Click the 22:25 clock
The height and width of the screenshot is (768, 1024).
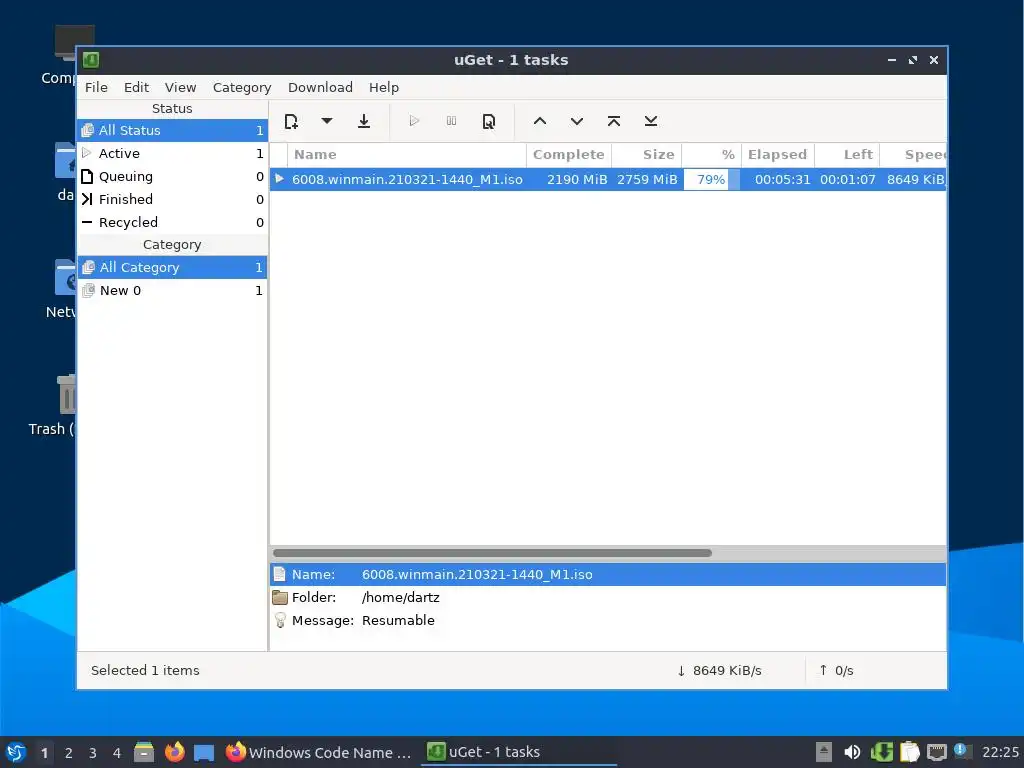click(x=1000, y=752)
